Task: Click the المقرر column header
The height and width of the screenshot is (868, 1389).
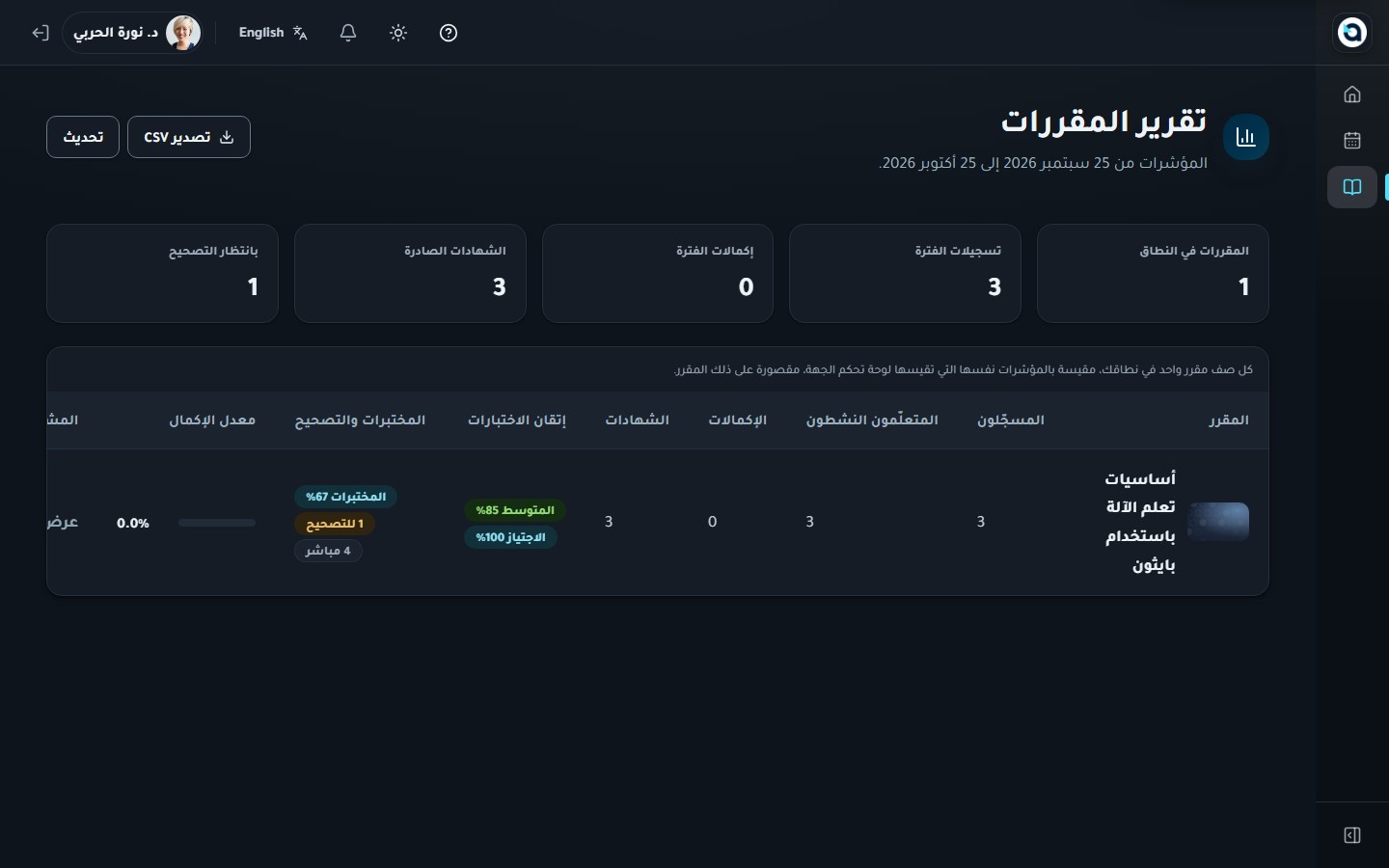Action: tap(1229, 420)
